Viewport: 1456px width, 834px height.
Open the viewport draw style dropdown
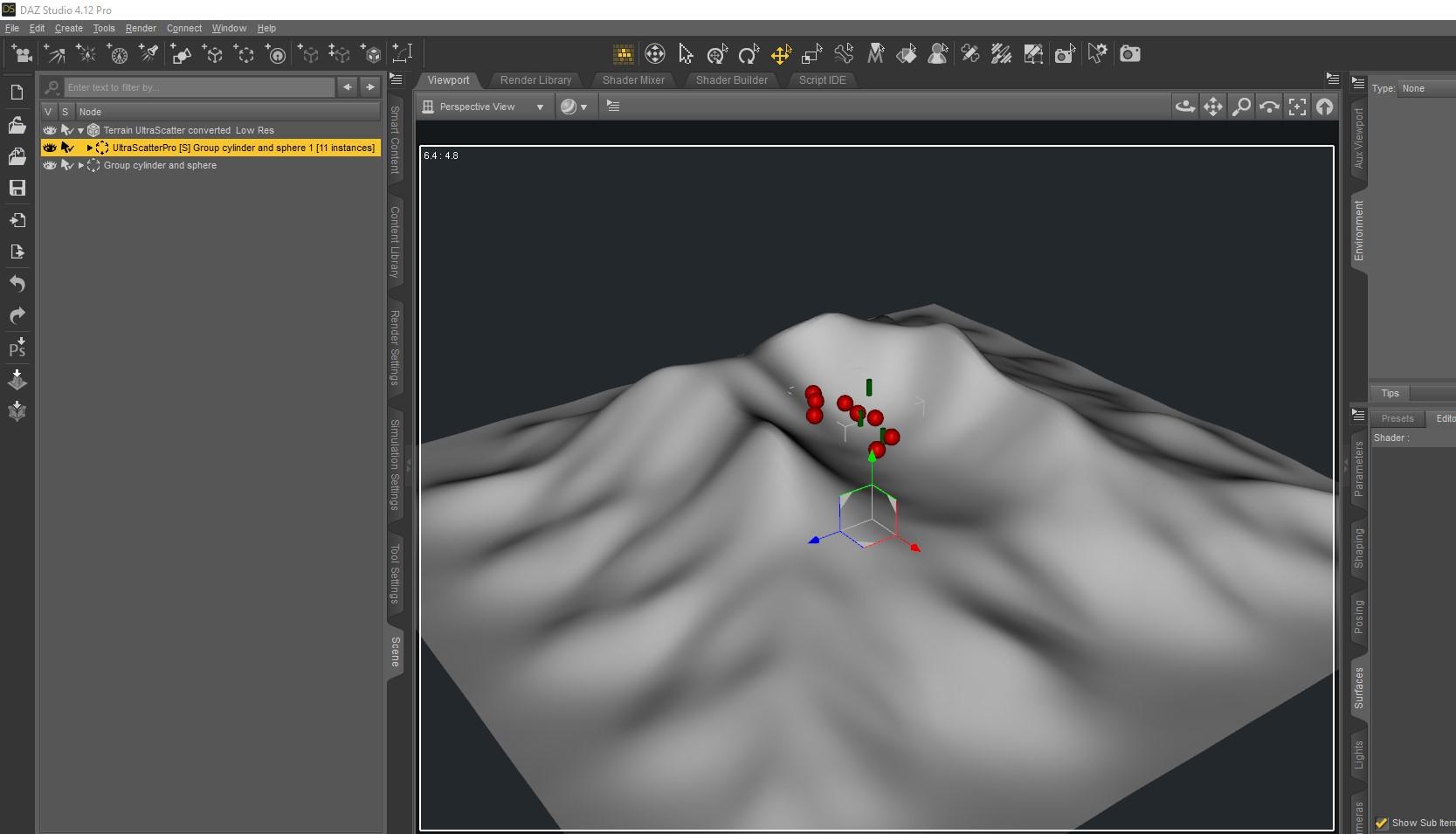(x=574, y=107)
